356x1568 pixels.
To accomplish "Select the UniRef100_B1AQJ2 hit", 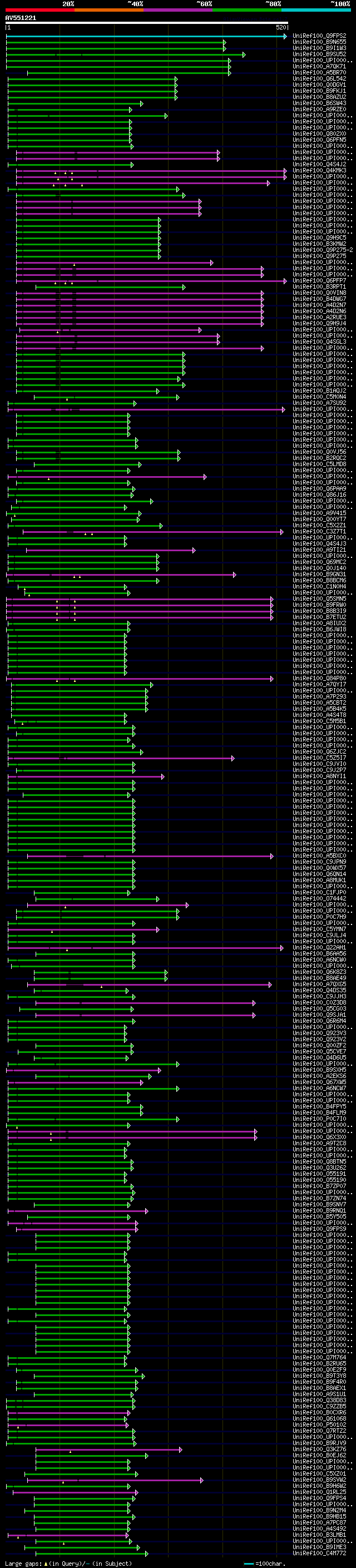I will [319, 391].
